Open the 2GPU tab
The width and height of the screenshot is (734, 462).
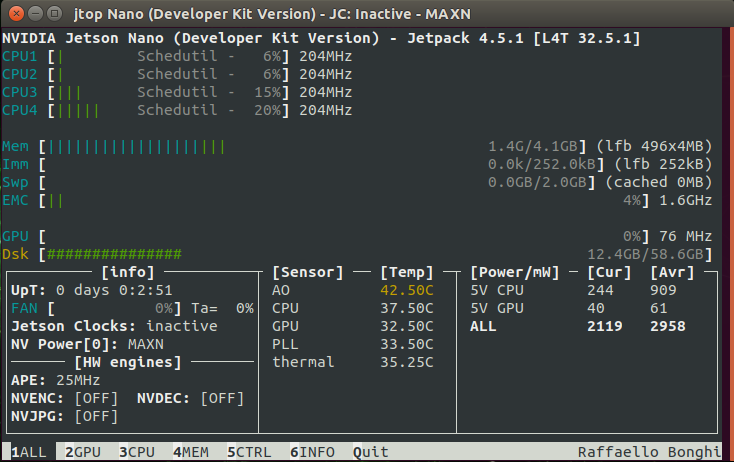[x=83, y=452]
